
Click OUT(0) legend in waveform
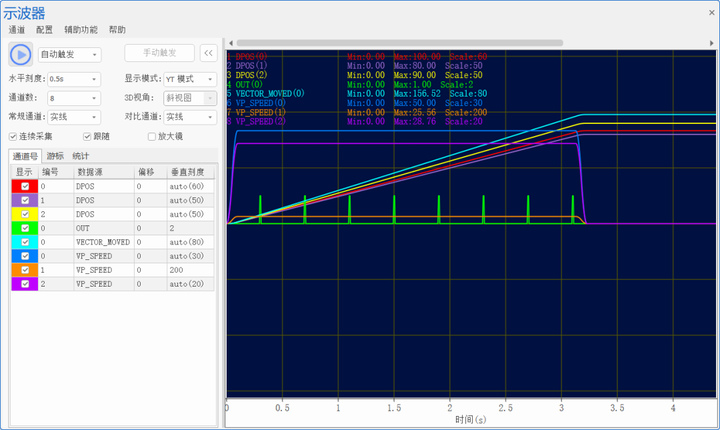click(249, 85)
